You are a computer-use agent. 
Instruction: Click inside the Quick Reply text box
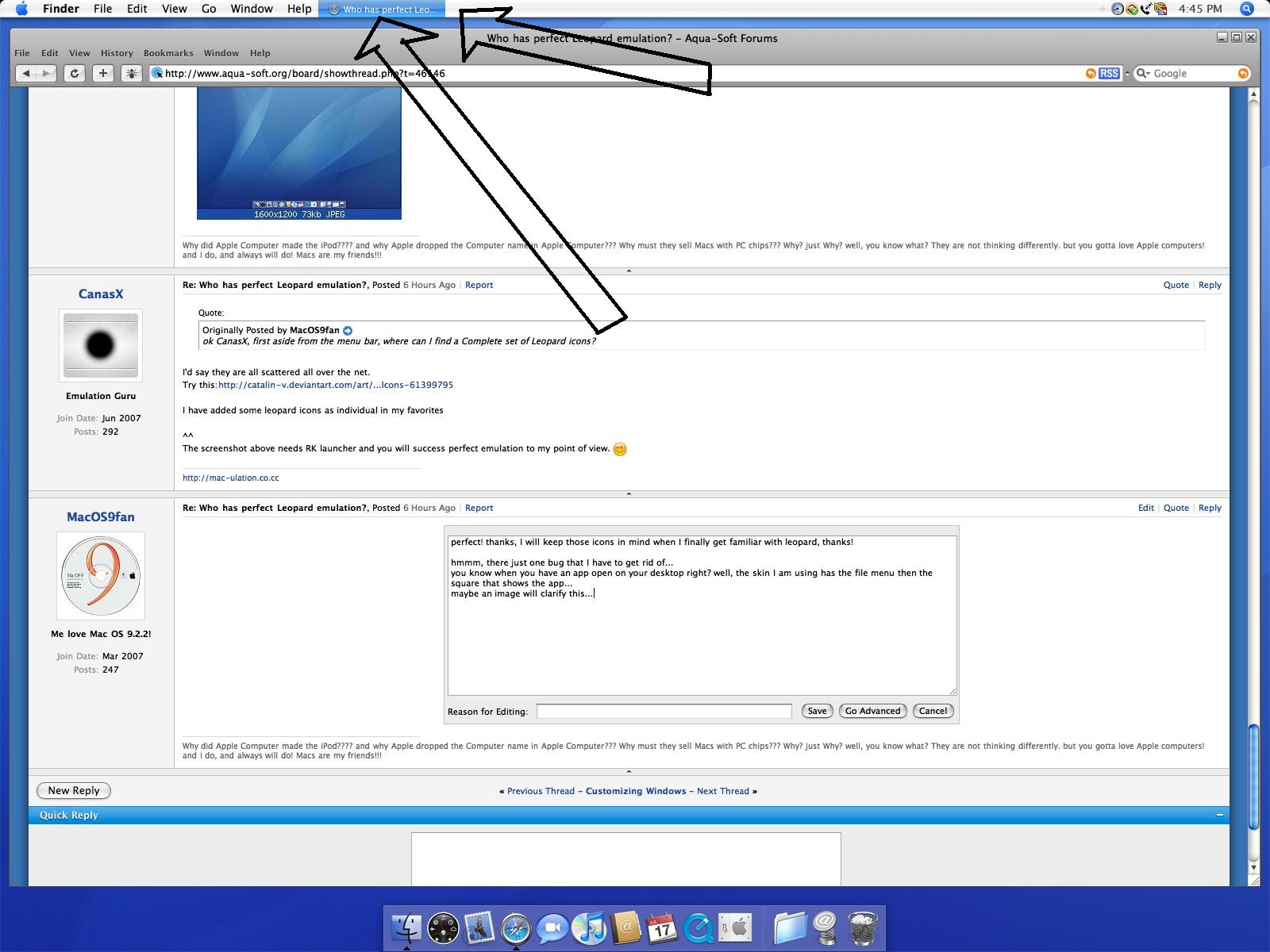pyautogui.click(x=625, y=859)
